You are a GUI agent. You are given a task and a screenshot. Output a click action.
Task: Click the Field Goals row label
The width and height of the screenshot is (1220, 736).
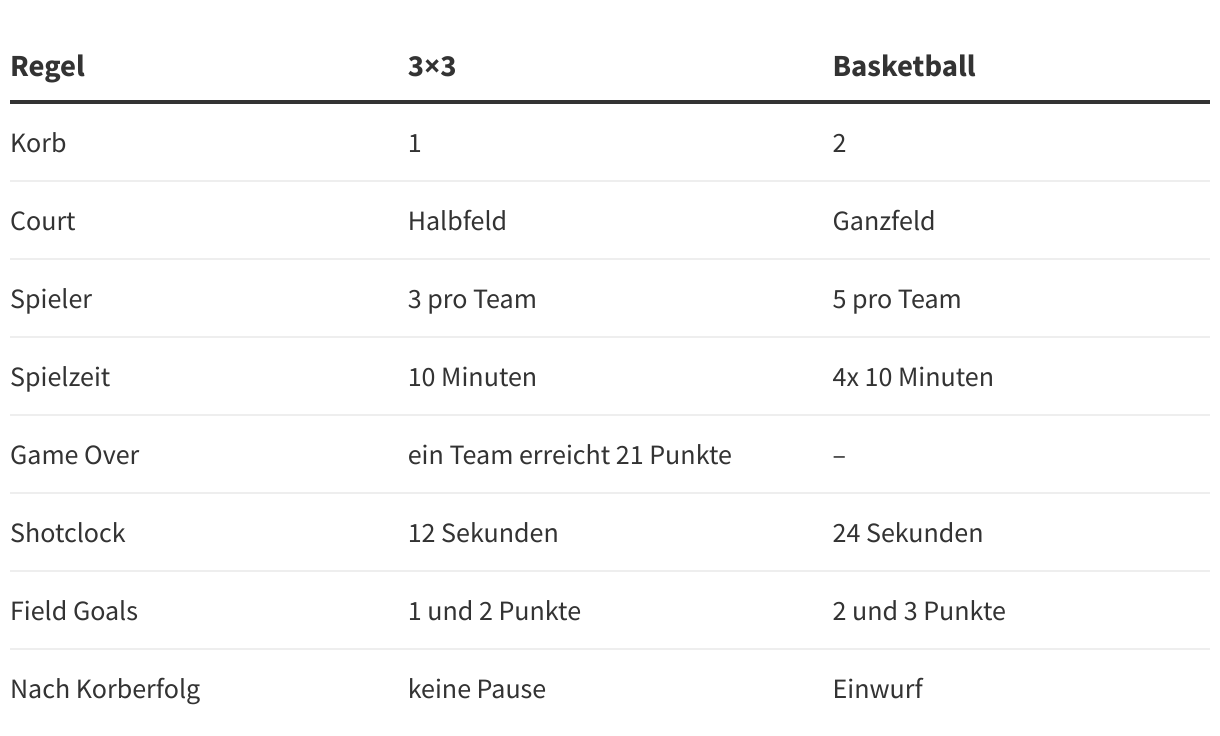(x=74, y=611)
